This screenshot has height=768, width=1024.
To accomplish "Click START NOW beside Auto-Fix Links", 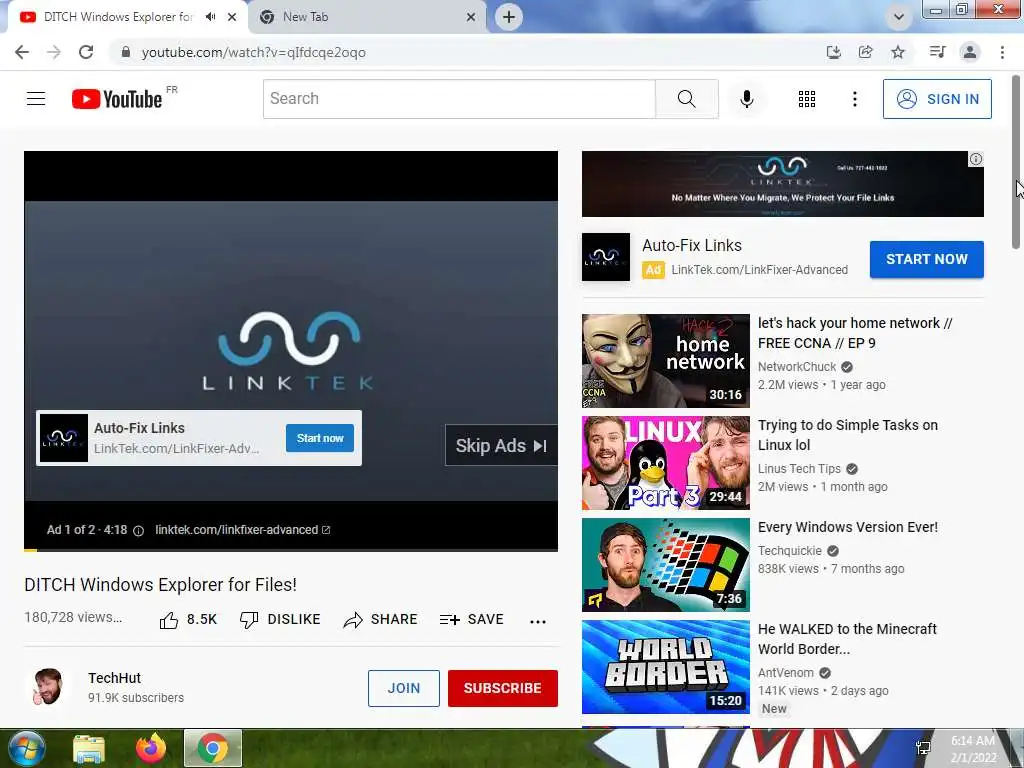I will coord(926,259).
